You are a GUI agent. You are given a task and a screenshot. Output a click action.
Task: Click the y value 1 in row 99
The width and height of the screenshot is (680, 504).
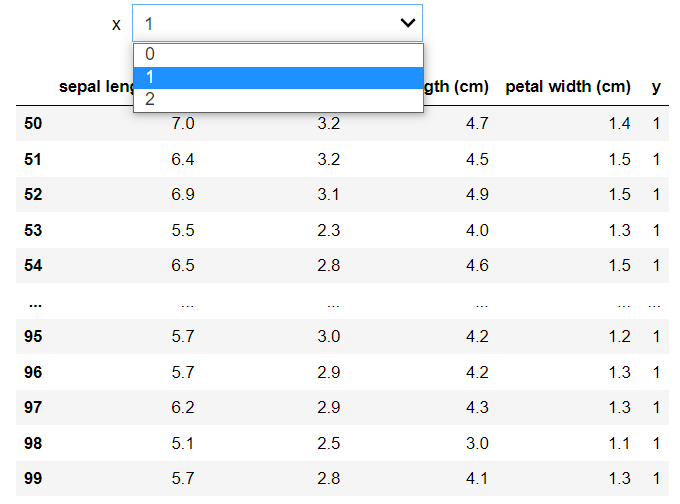coord(656,478)
